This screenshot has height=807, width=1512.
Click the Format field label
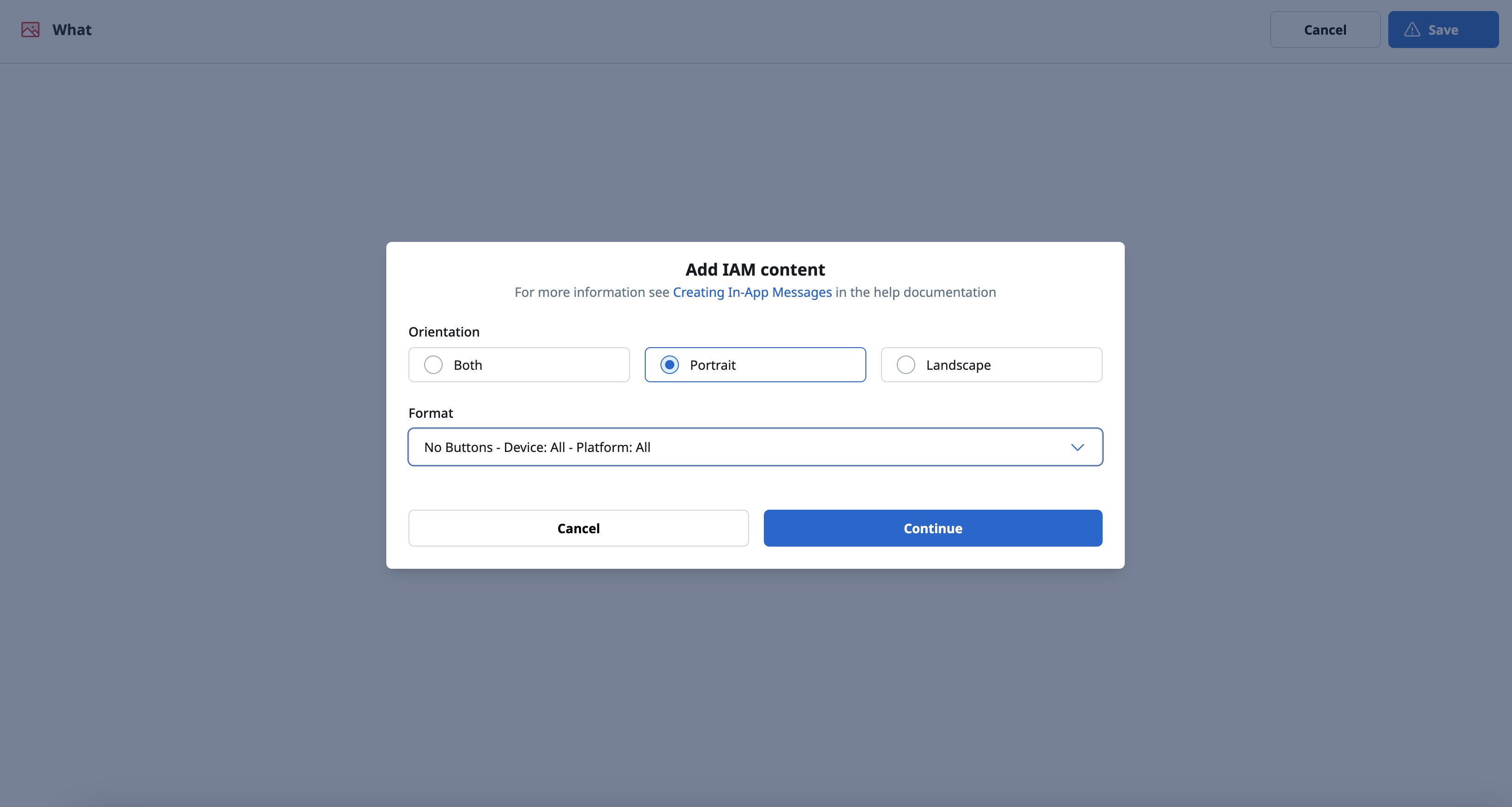(430, 413)
